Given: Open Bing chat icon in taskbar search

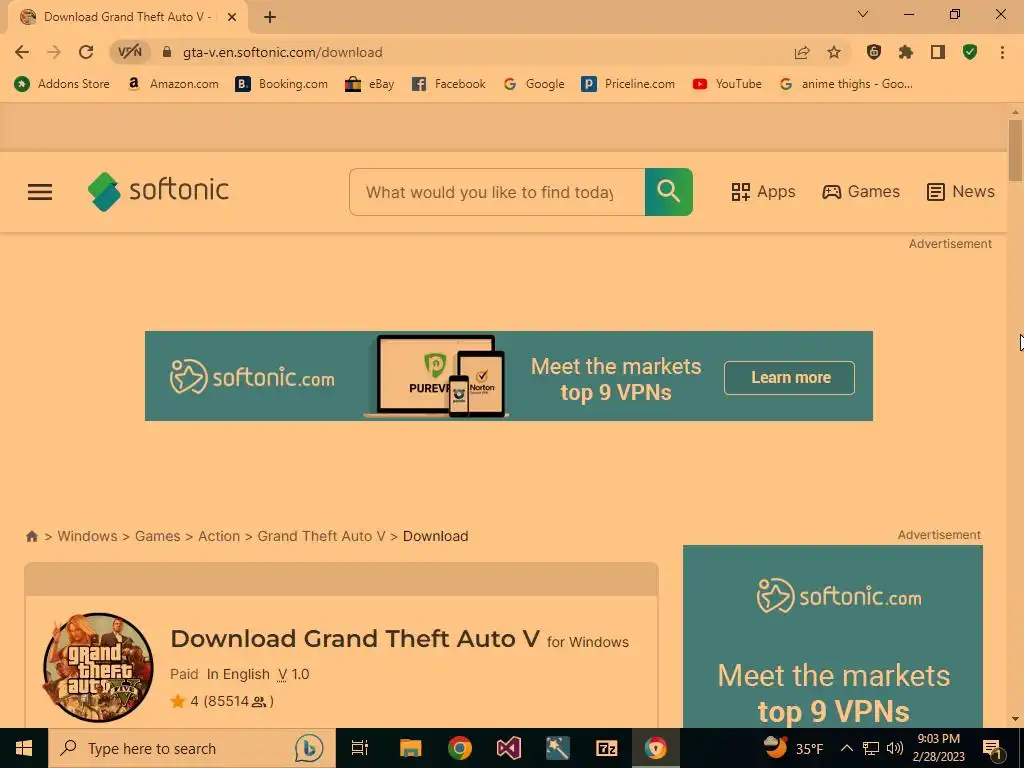Looking at the screenshot, I should [309, 748].
